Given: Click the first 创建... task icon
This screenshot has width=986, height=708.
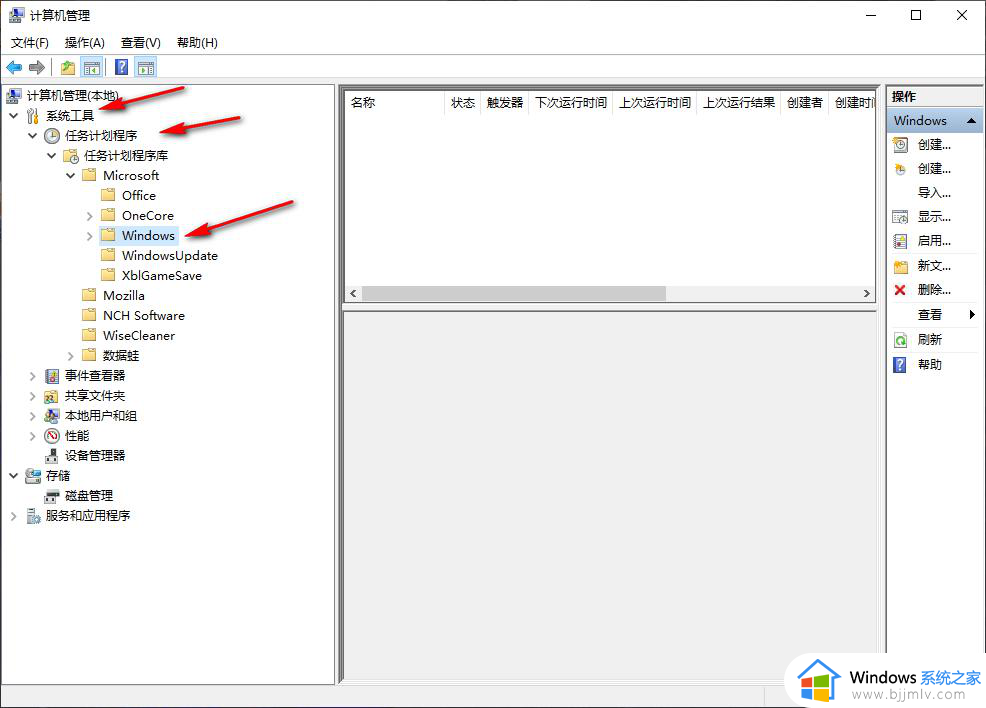Looking at the screenshot, I should (900, 145).
